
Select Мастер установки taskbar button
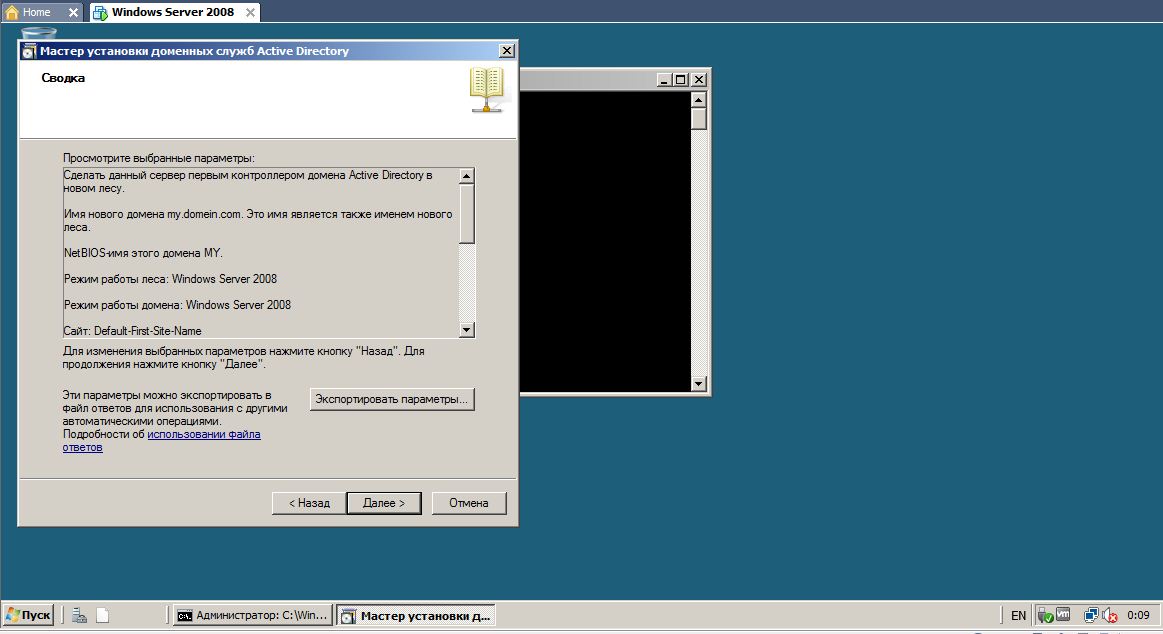[416, 615]
